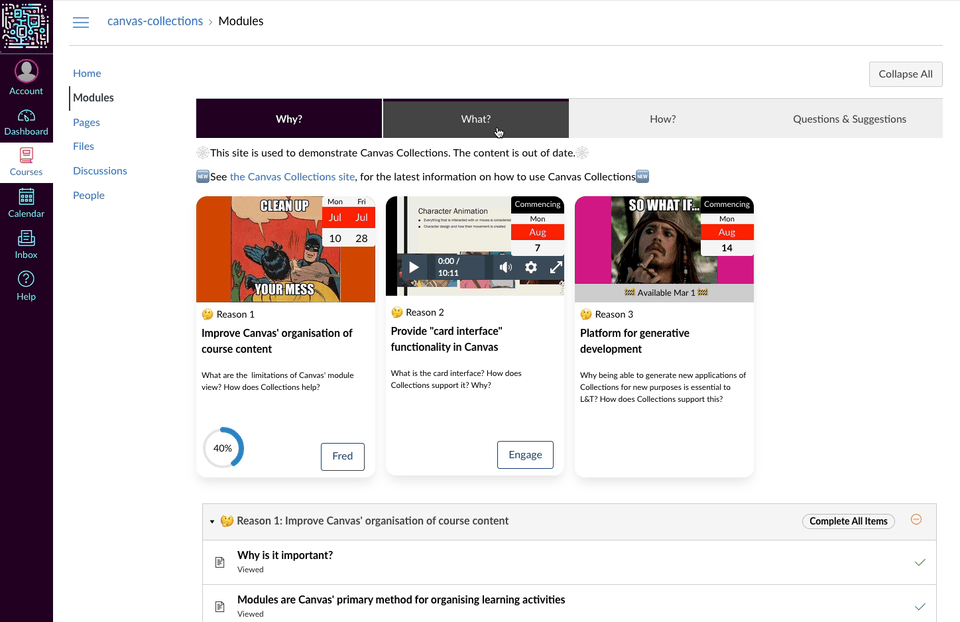Open the Pages course navigation link
The width and height of the screenshot is (960, 622).
click(x=86, y=122)
